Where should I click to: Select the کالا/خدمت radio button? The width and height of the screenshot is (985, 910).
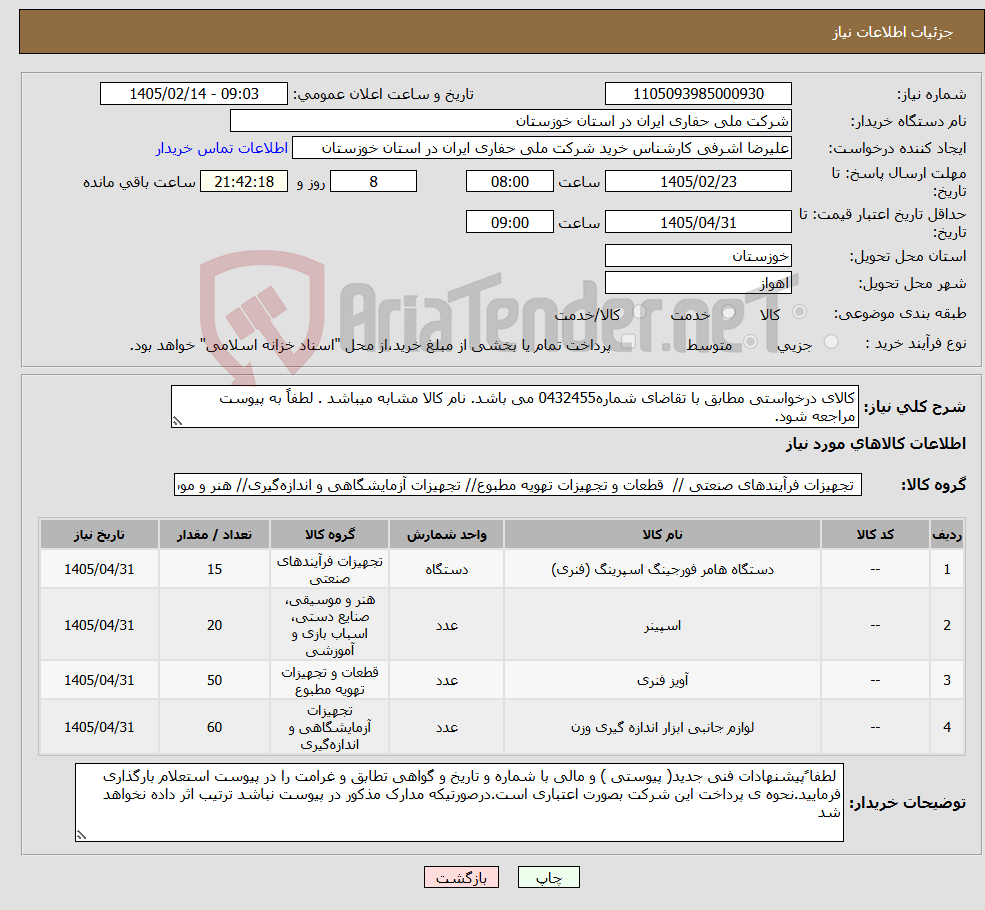coord(639,312)
